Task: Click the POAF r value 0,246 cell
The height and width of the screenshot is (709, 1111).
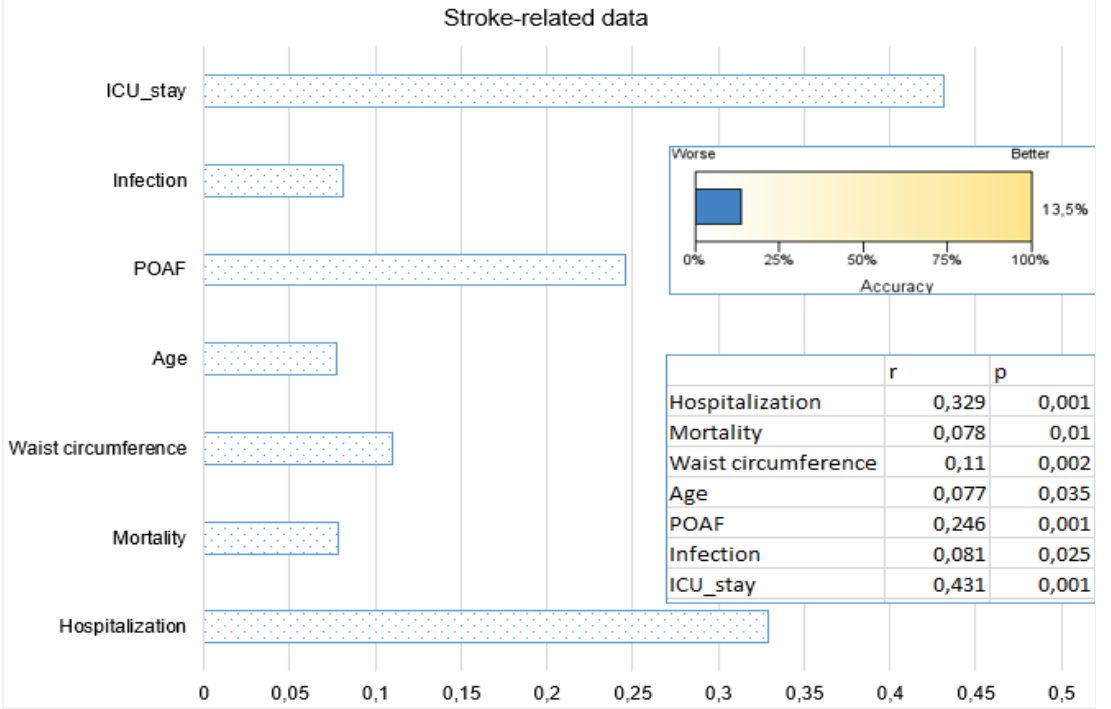Action: 937,524
